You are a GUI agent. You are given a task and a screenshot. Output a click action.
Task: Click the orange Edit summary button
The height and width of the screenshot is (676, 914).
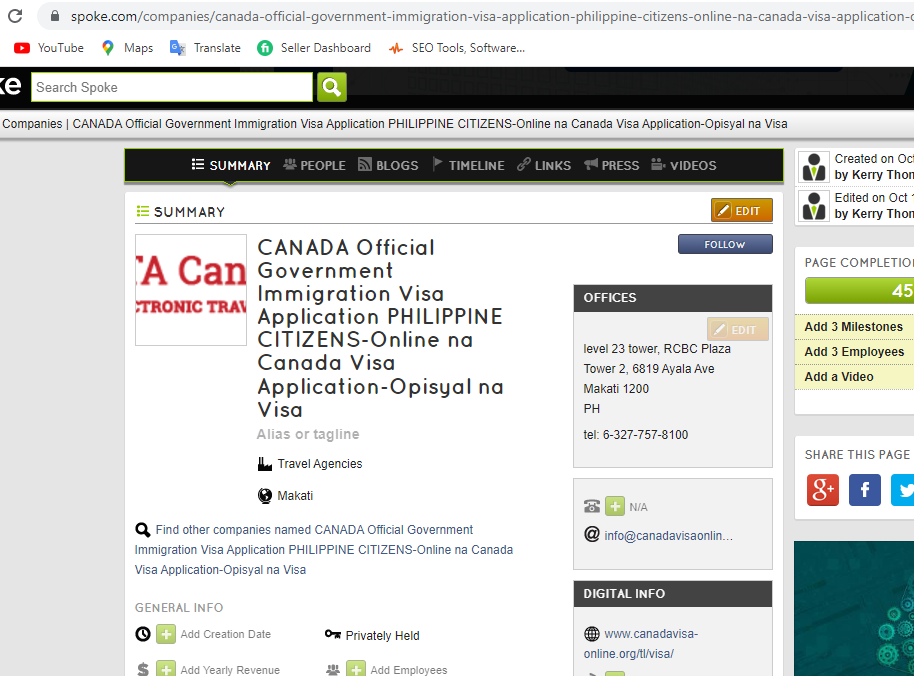(741, 210)
